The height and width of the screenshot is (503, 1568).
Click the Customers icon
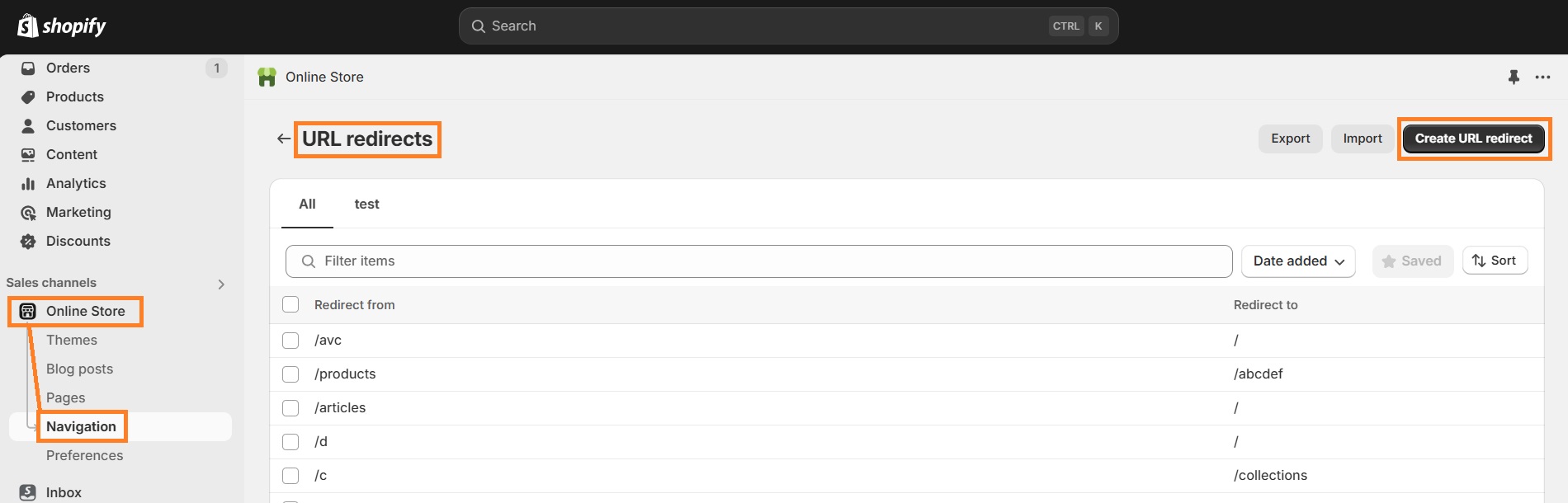(x=27, y=125)
